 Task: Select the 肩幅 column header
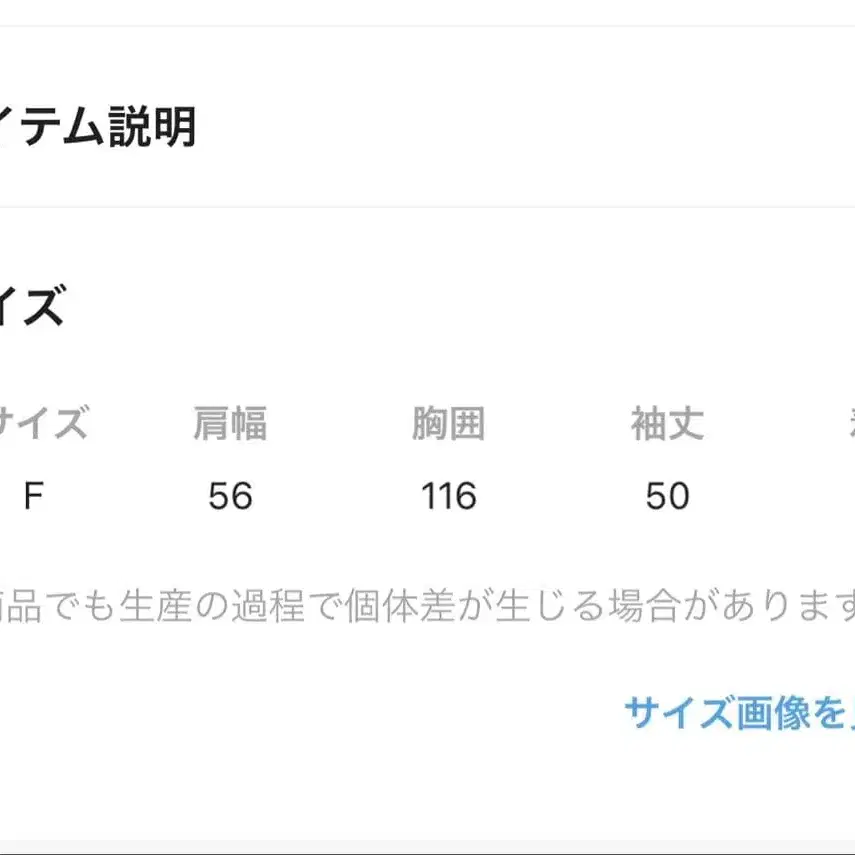(x=230, y=425)
